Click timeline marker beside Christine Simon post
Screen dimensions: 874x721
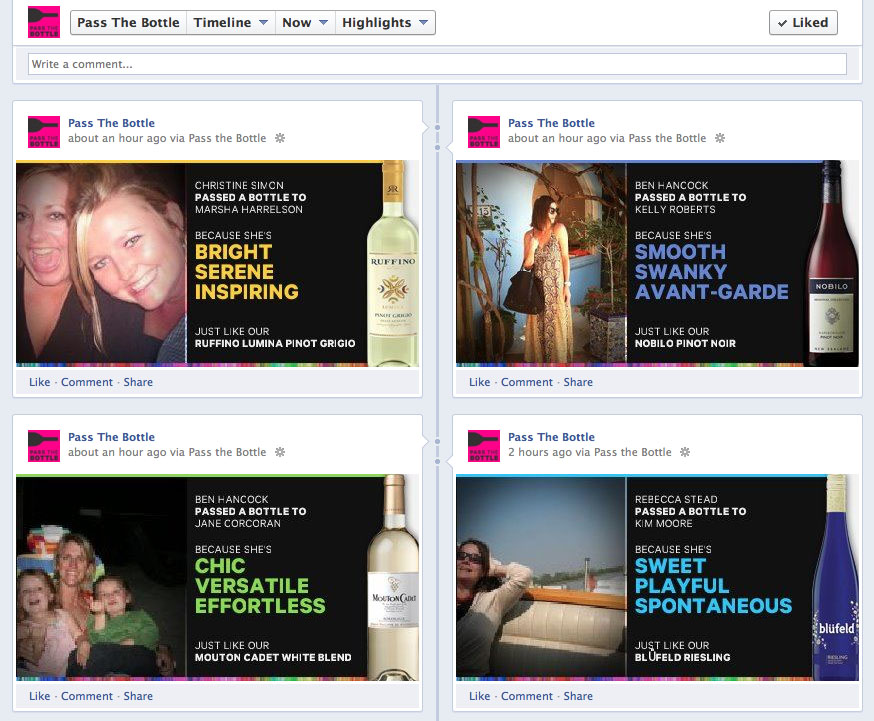pos(438,128)
